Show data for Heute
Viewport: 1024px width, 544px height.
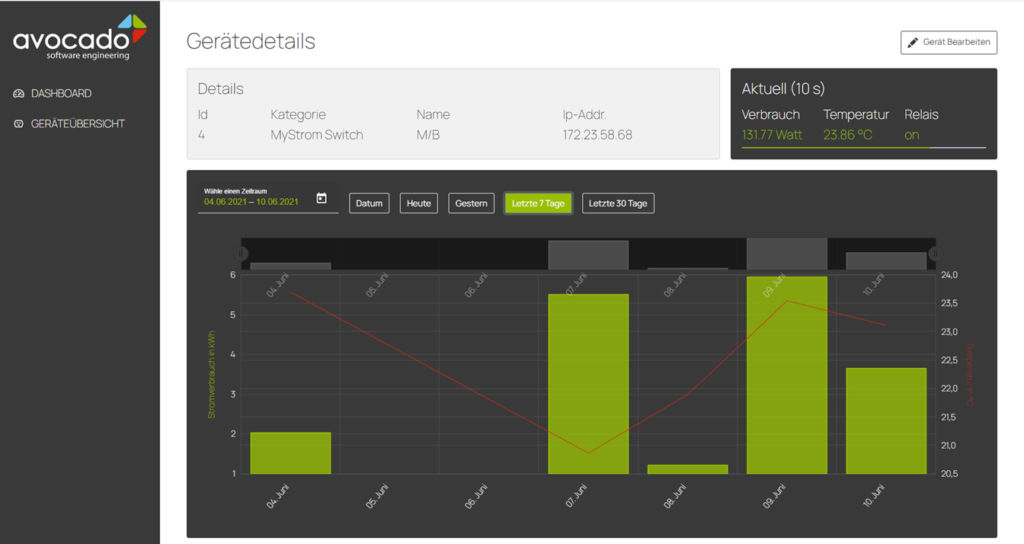click(419, 203)
